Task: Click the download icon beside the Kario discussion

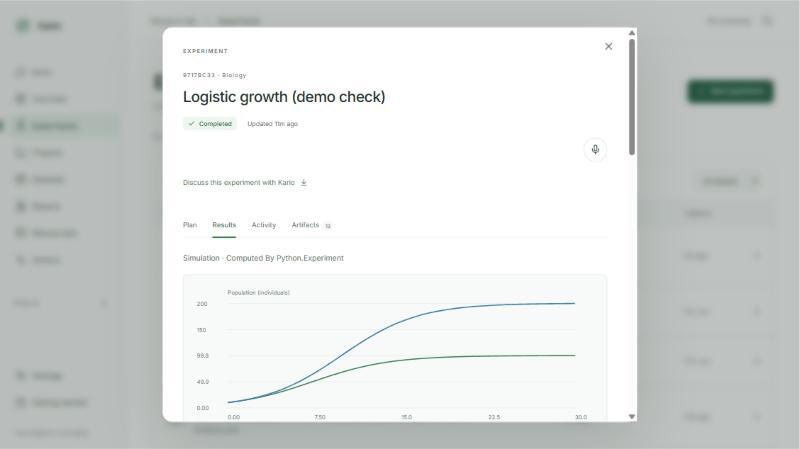Action: tap(304, 183)
